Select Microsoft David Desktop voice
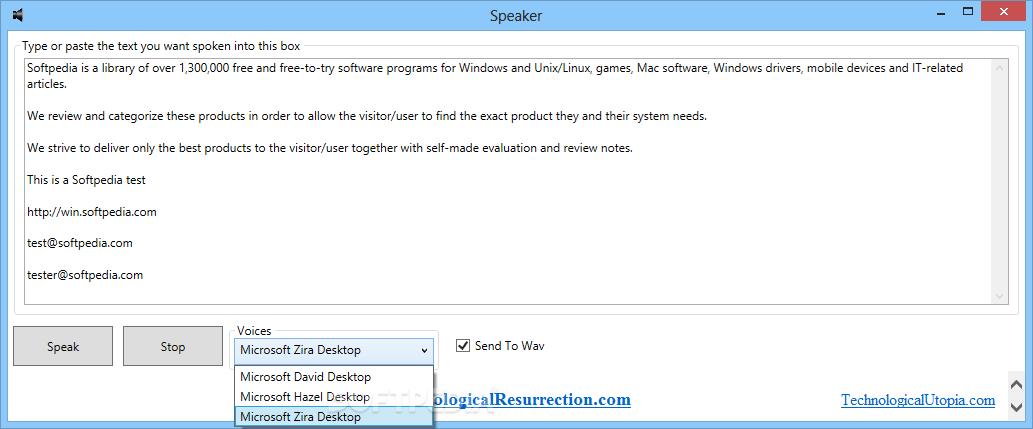Image resolution: width=1033 pixels, height=429 pixels. coord(334,377)
